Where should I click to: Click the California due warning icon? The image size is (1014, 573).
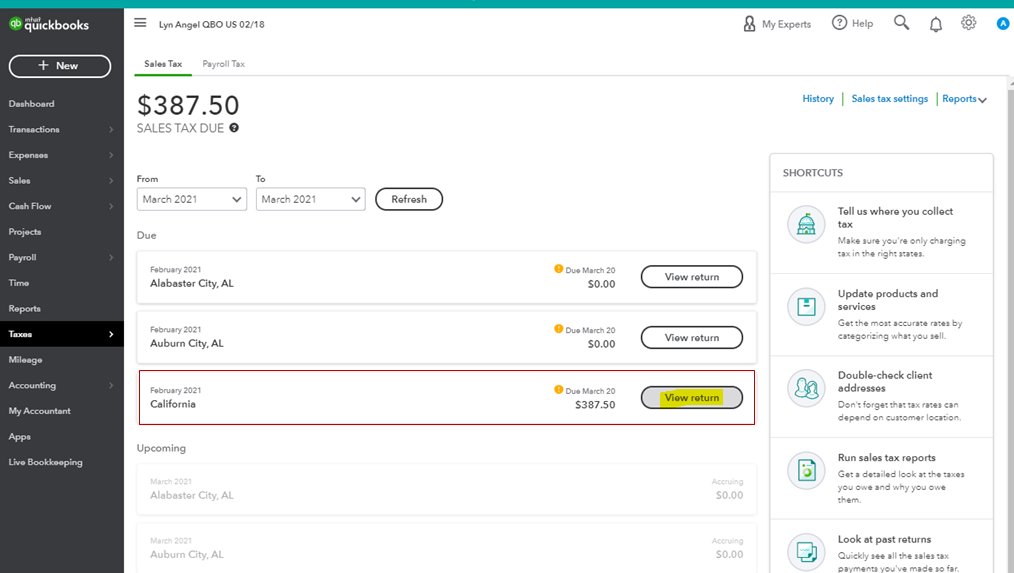click(559, 389)
